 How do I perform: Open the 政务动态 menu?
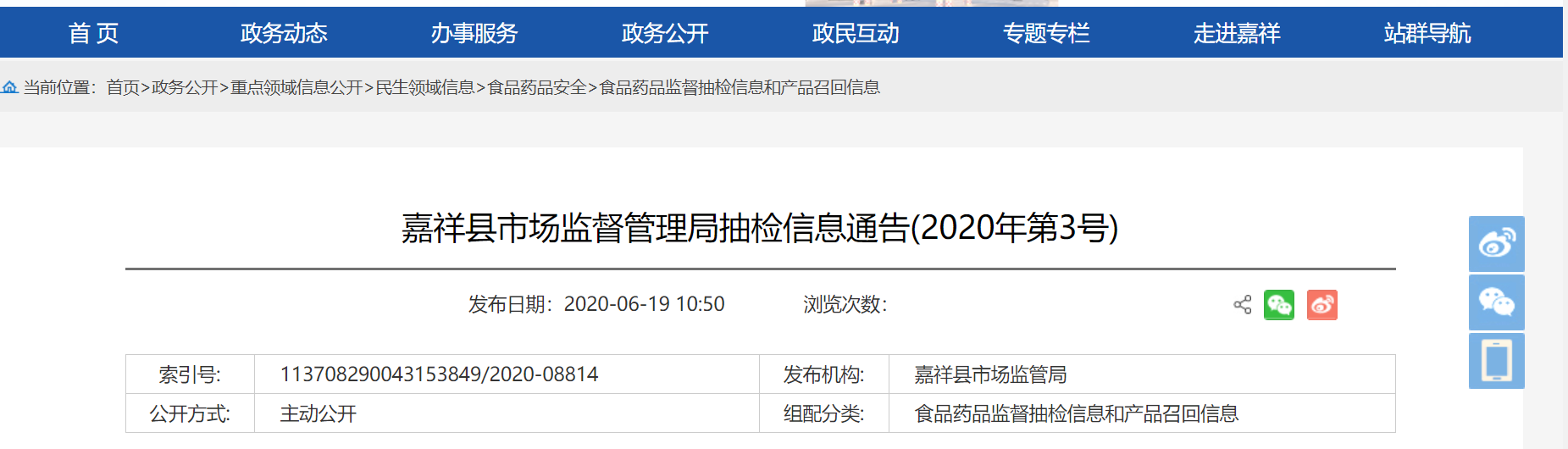[284, 33]
